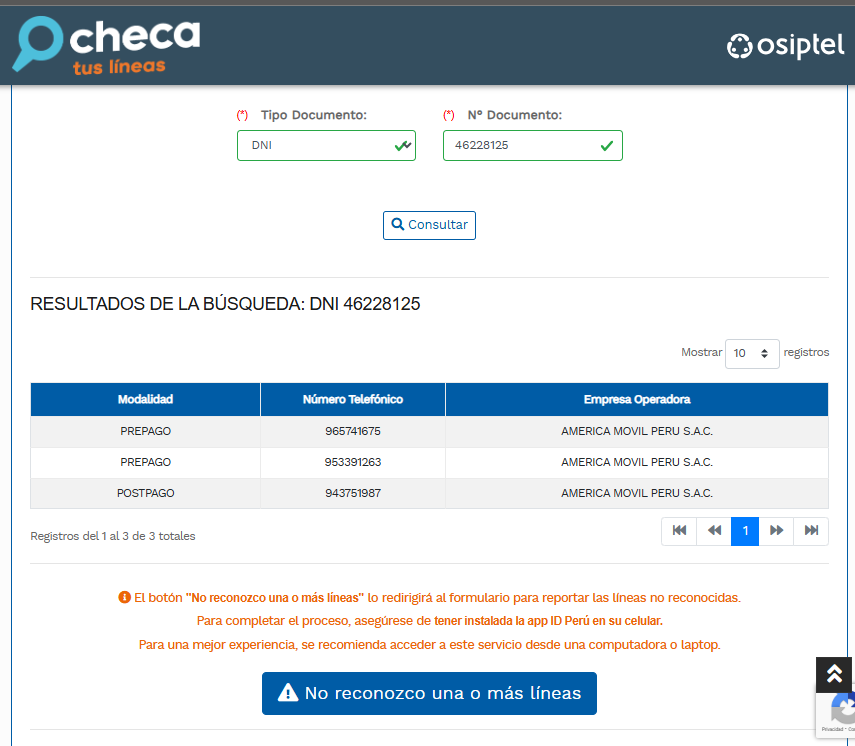Click the green check beside N° Documento

pyautogui.click(x=606, y=145)
